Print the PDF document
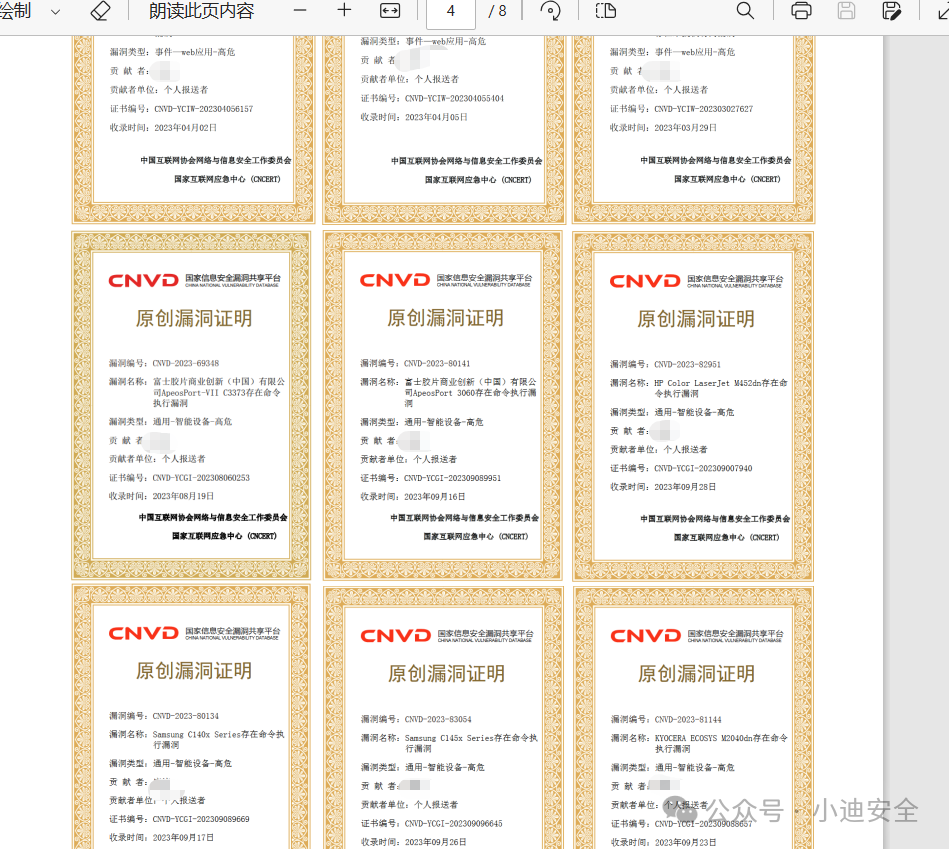This screenshot has width=949, height=849. (801, 11)
